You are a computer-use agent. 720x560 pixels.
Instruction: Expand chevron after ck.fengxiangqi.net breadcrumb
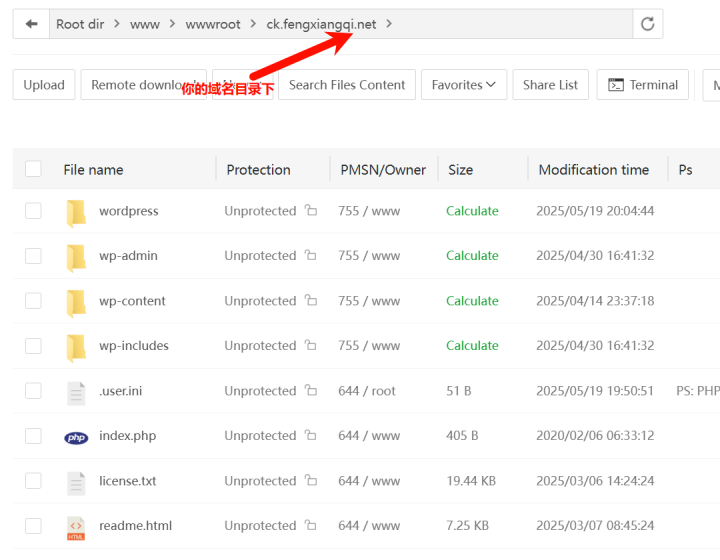pyautogui.click(x=389, y=23)
